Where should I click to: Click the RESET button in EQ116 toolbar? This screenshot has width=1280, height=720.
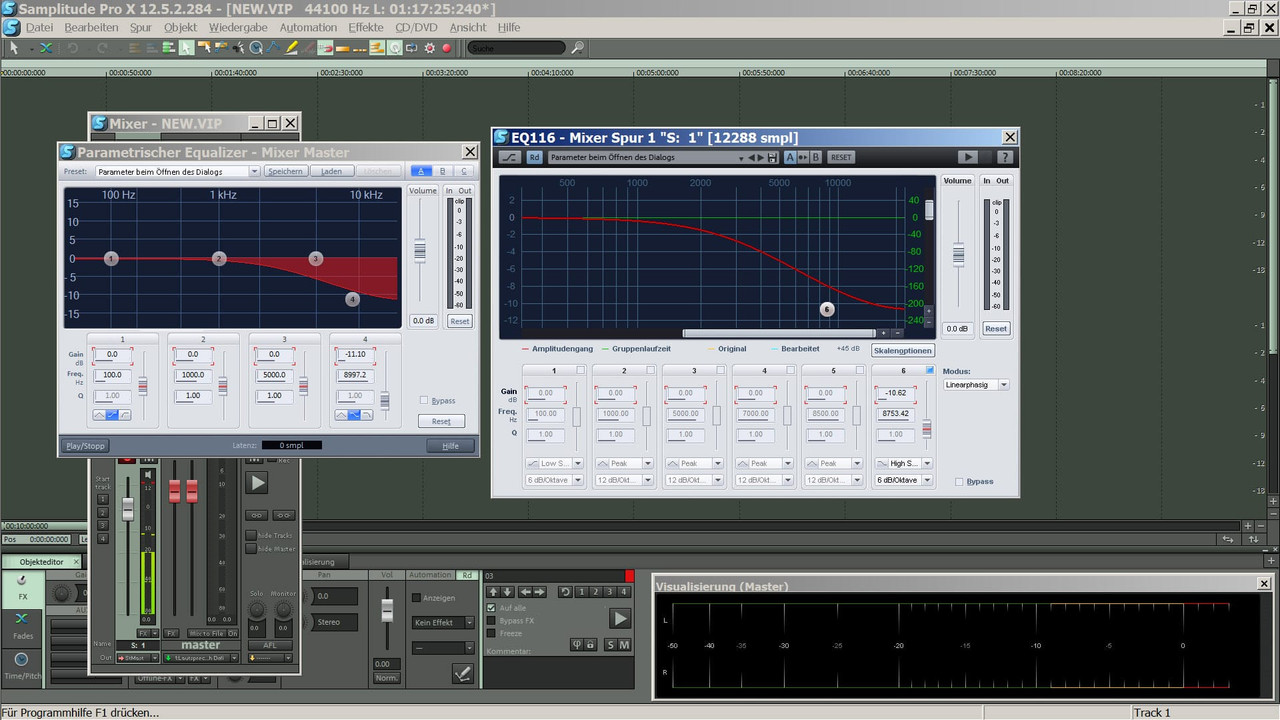841,157
